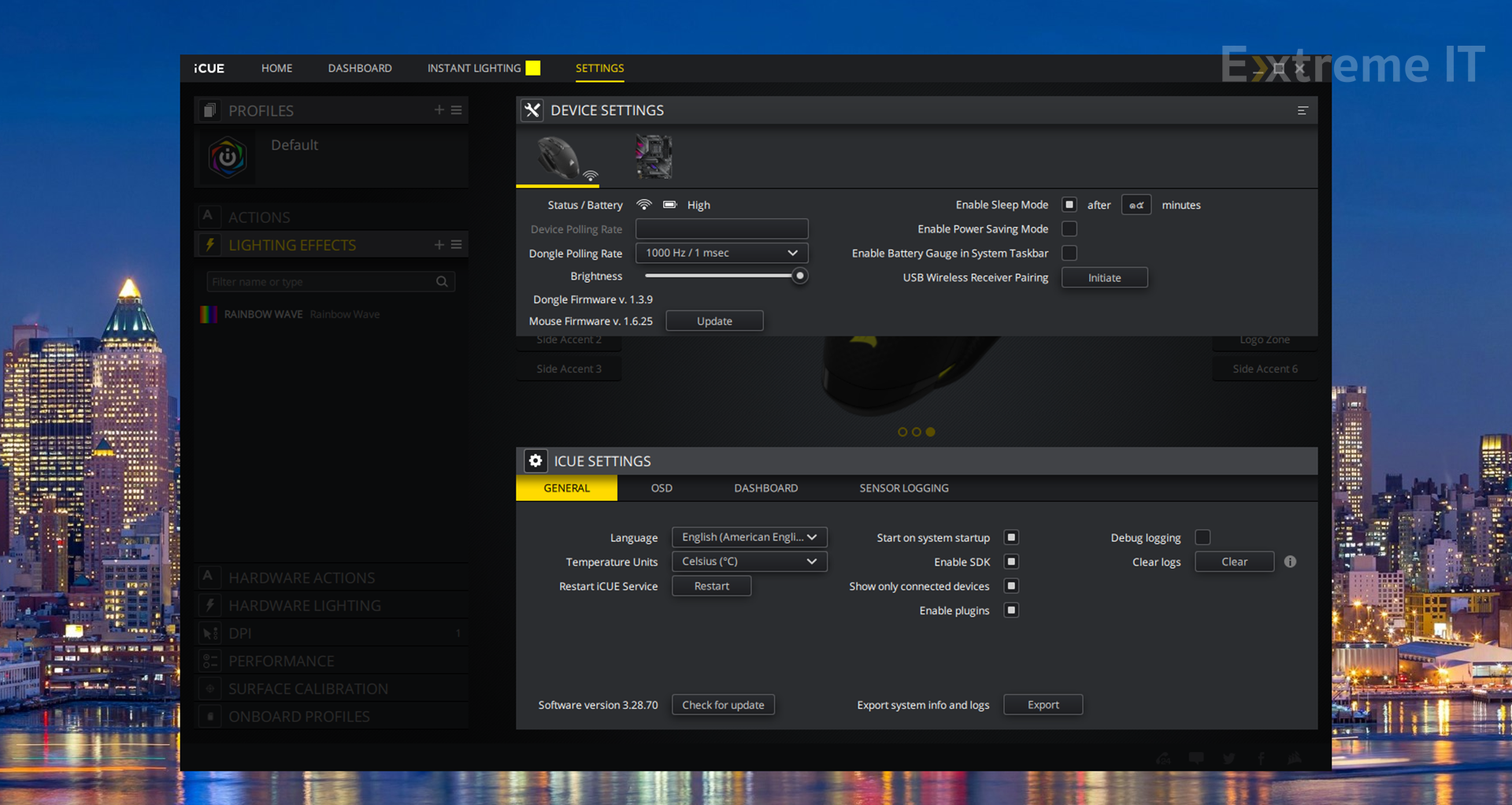The image size is (1512, 805).
Task: Click the iCUE Settings gear icon
Action: point(535,461)
